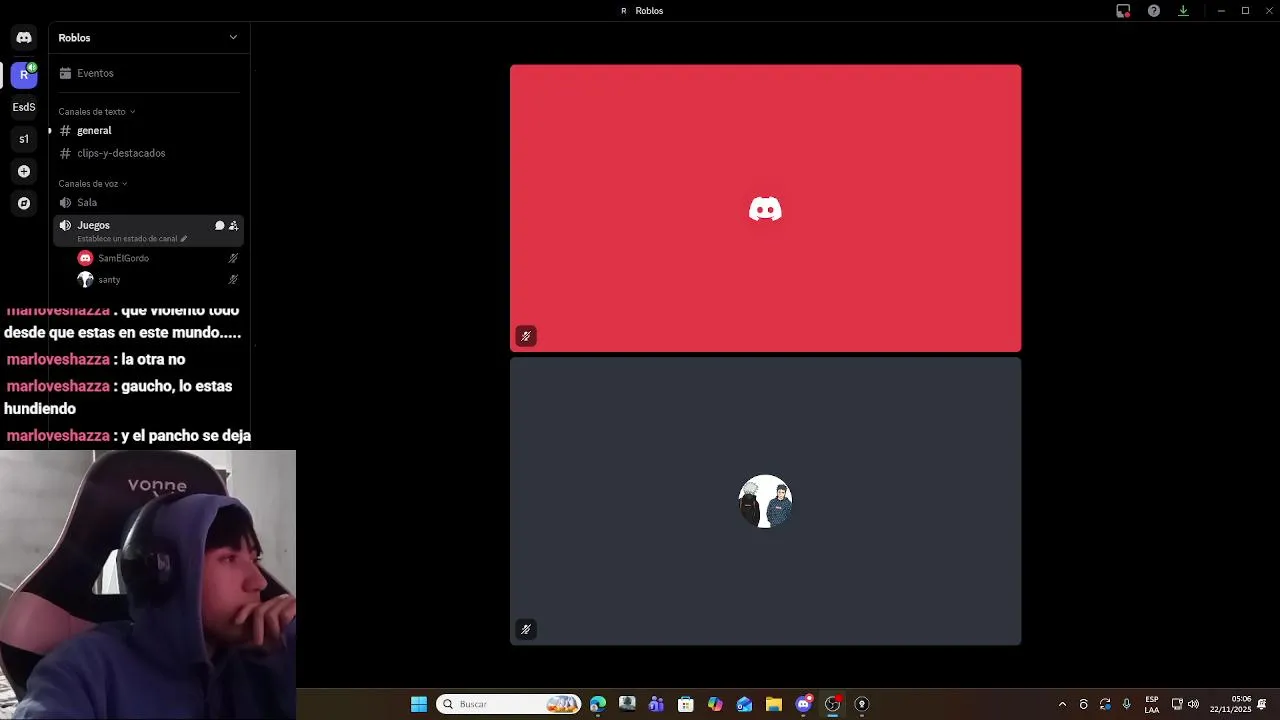
Task: Click the microphone icon in system tray
Action: 1127,704
